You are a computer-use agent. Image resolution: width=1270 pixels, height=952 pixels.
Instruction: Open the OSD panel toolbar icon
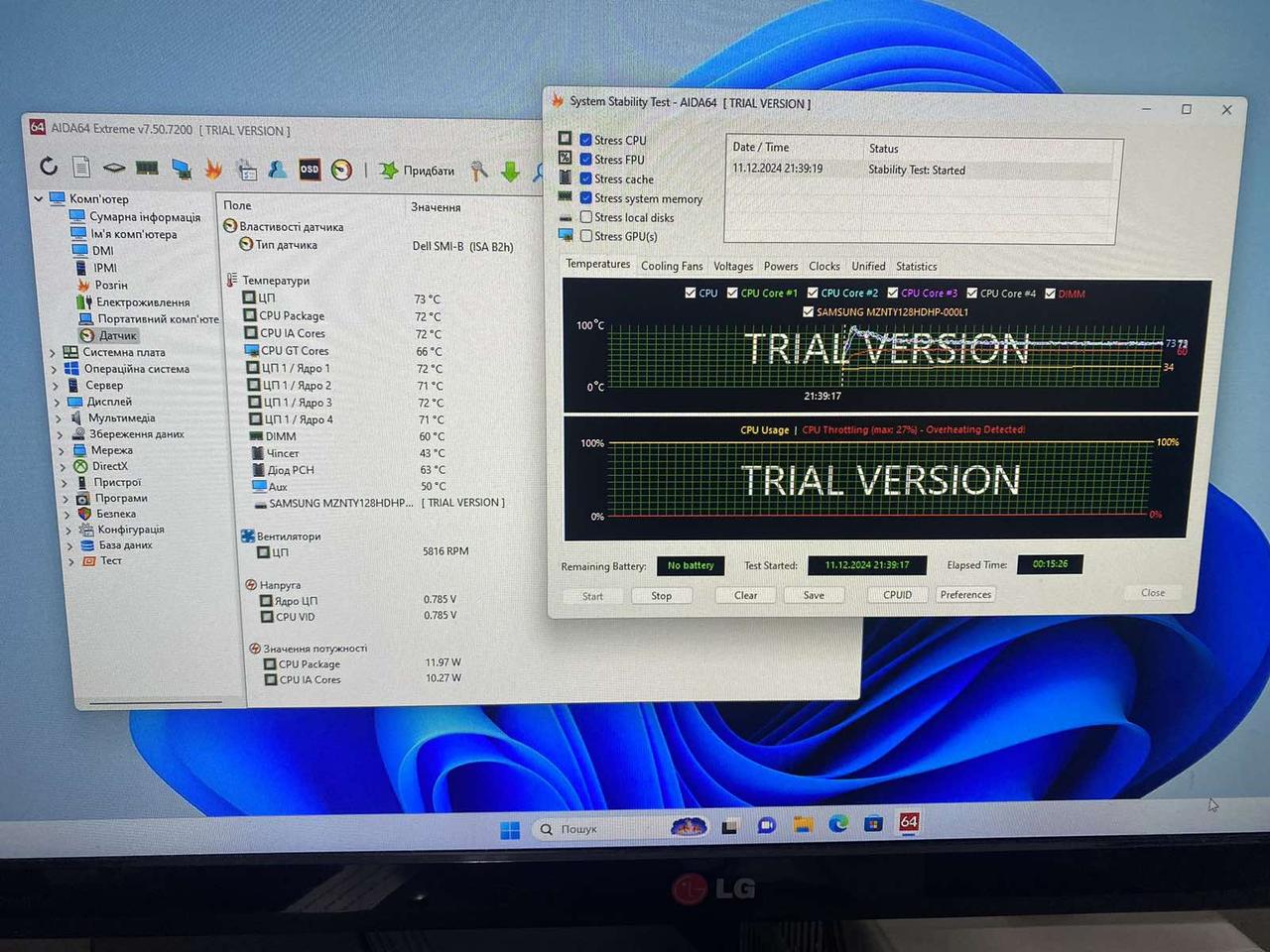[310, 170]
